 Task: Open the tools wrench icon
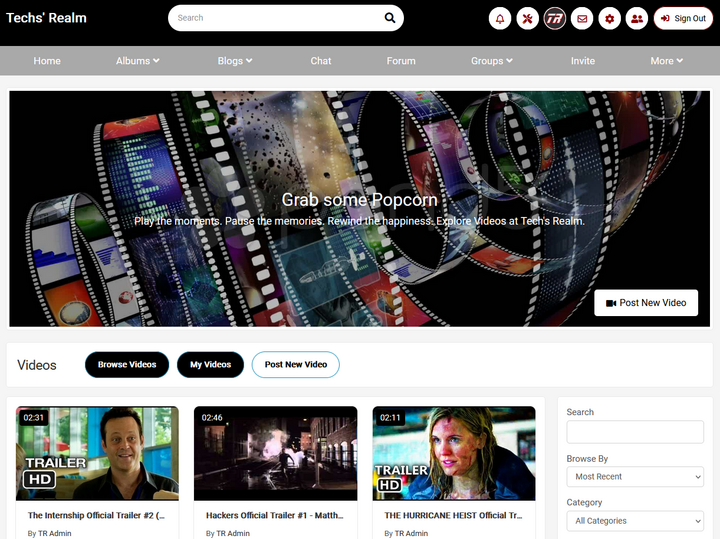[x=527, y=18]
